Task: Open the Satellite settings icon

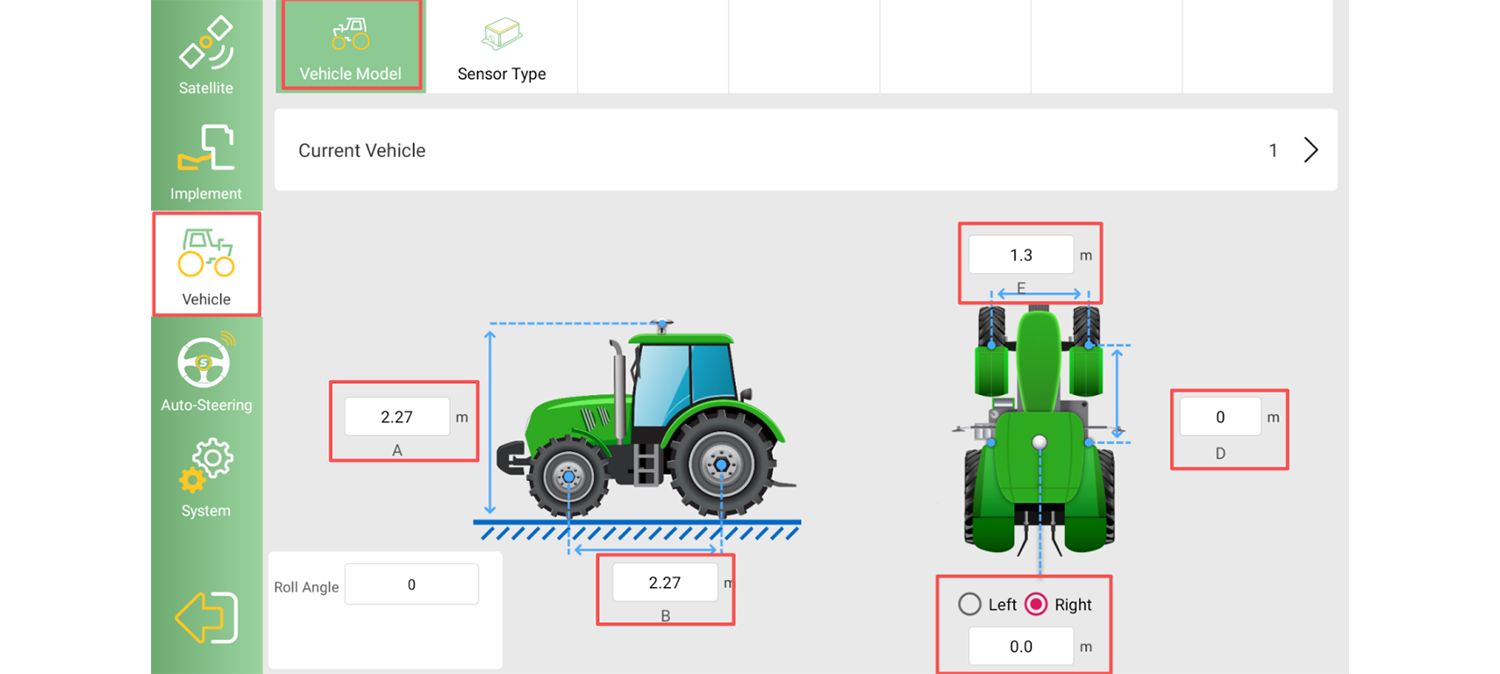Action: 206,43
